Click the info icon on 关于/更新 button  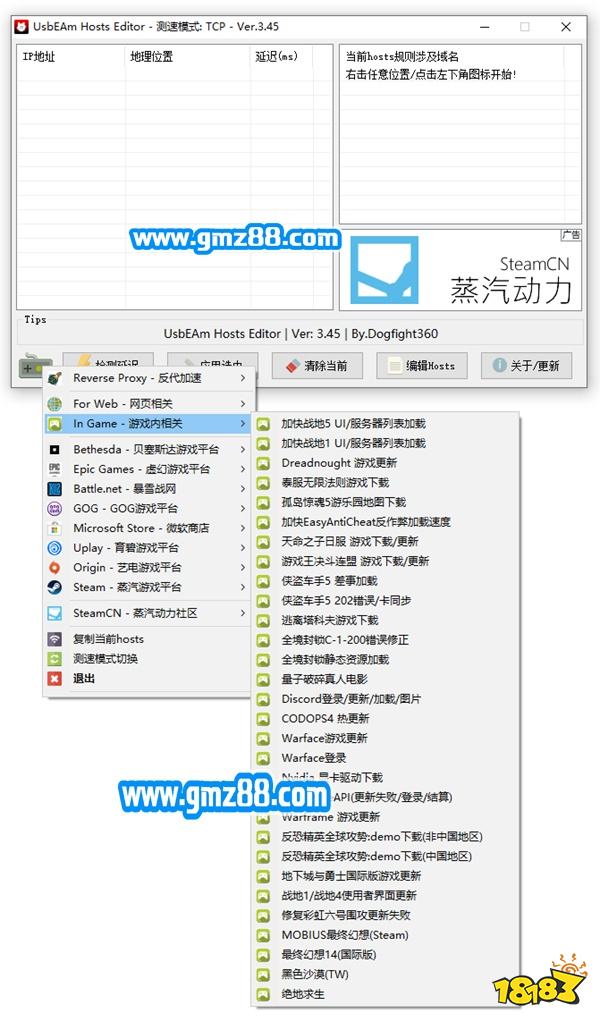(500, 365)
